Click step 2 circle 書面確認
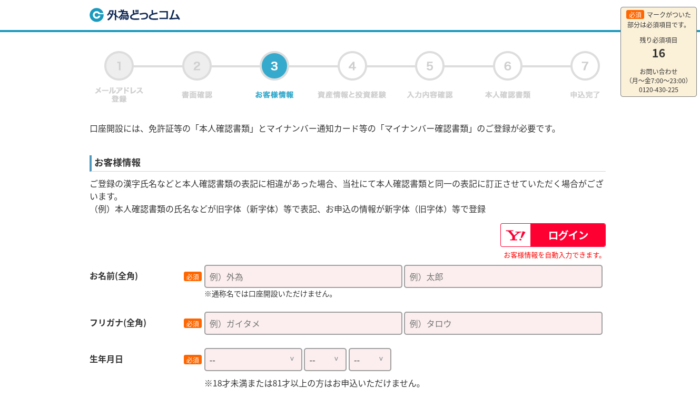The height and width of the screenshot is (398, 700). click(x=196, y=66)
